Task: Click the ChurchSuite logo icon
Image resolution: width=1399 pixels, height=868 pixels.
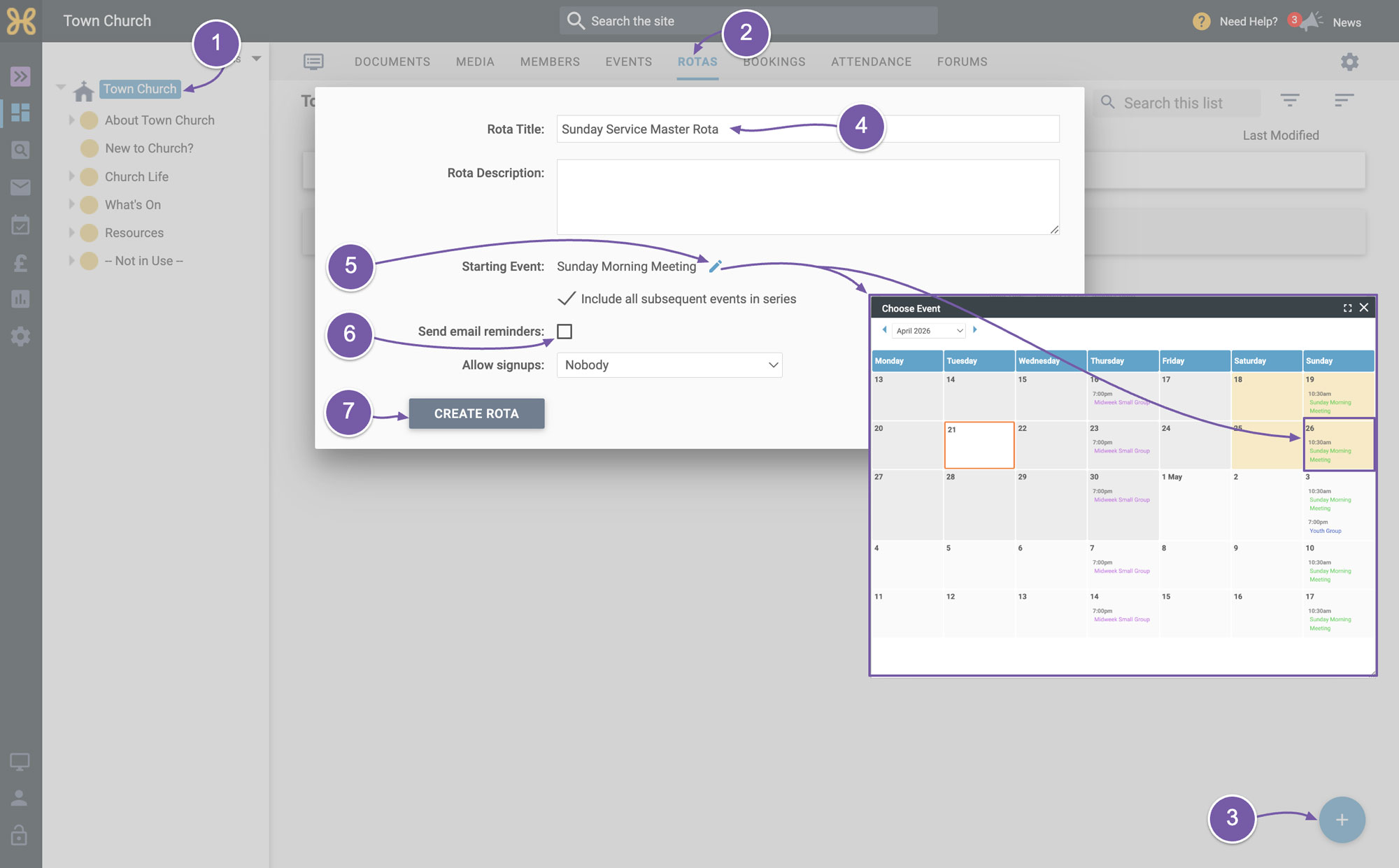Action: [21, 21]
